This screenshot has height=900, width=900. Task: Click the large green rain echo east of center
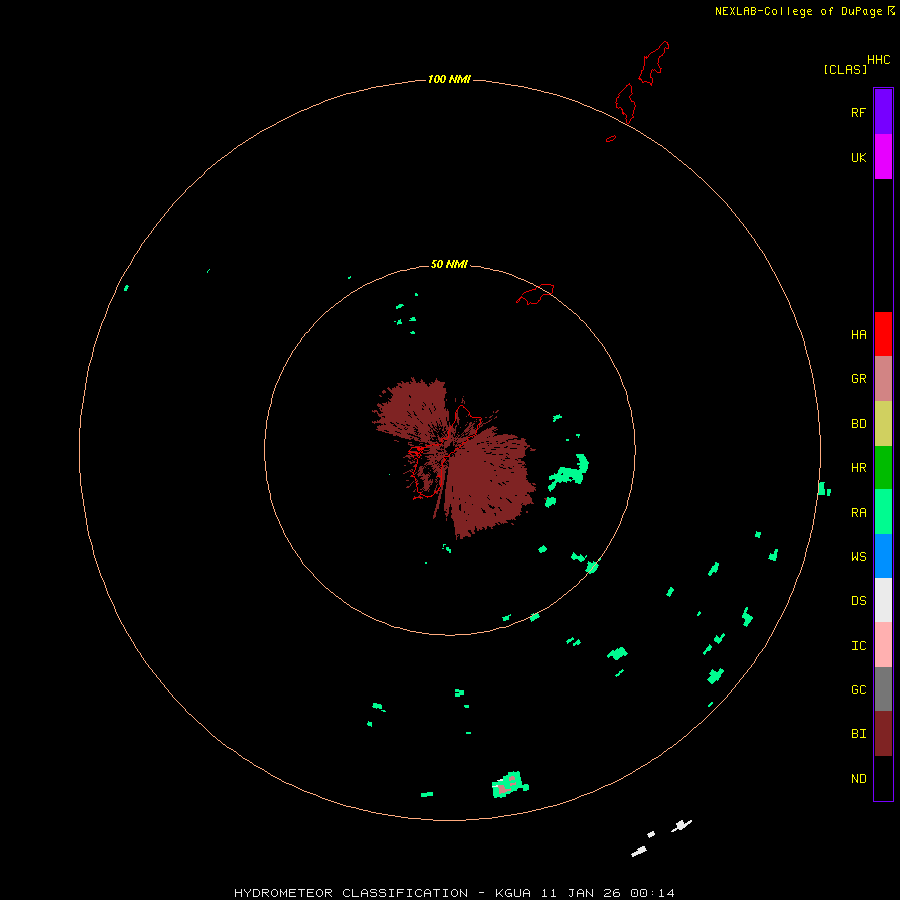coord(568,472)
